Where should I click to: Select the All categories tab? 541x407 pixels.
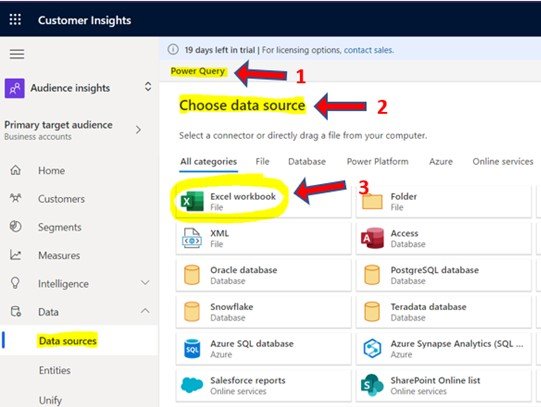209,161
